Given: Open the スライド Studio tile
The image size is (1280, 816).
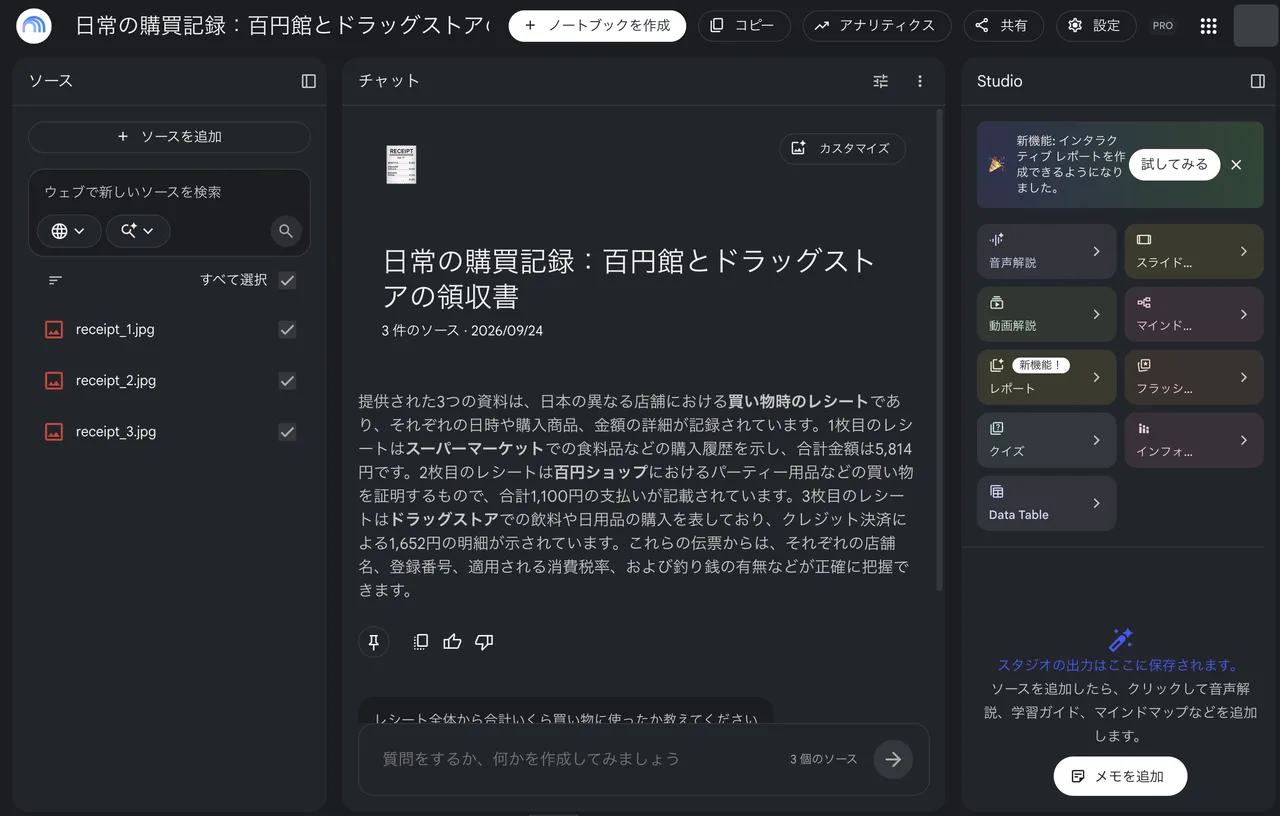Looking at the screenshot, I should tap(1194, 251).
